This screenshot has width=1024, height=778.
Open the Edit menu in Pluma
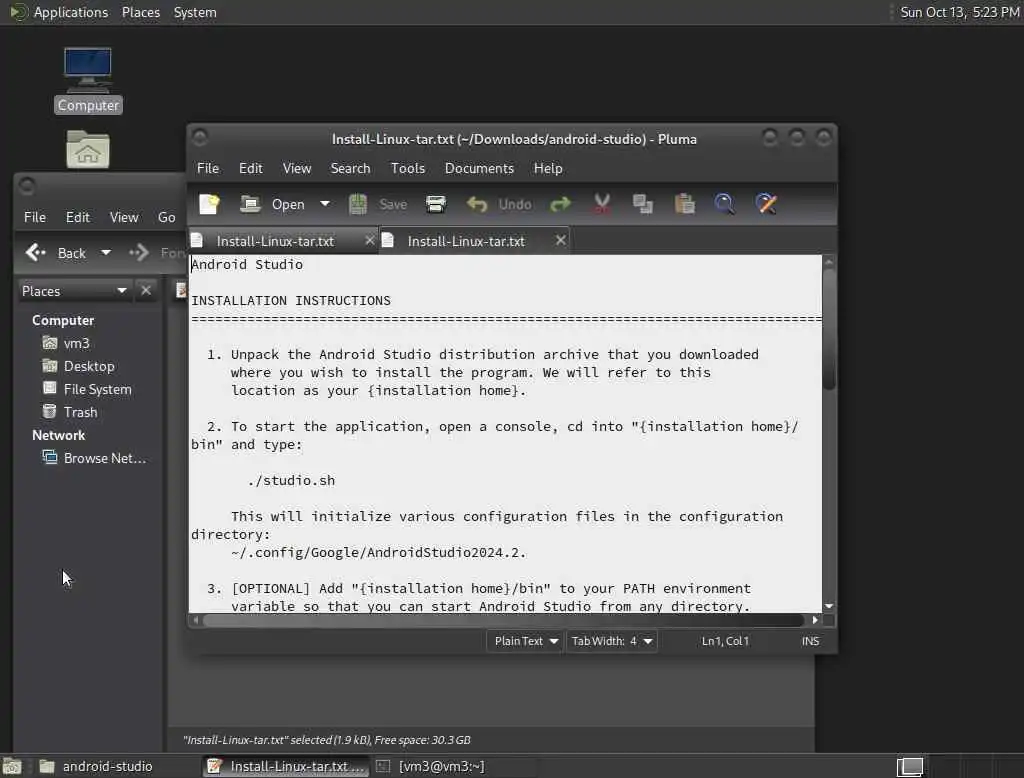pyautogui.click(x=251, y=169)
